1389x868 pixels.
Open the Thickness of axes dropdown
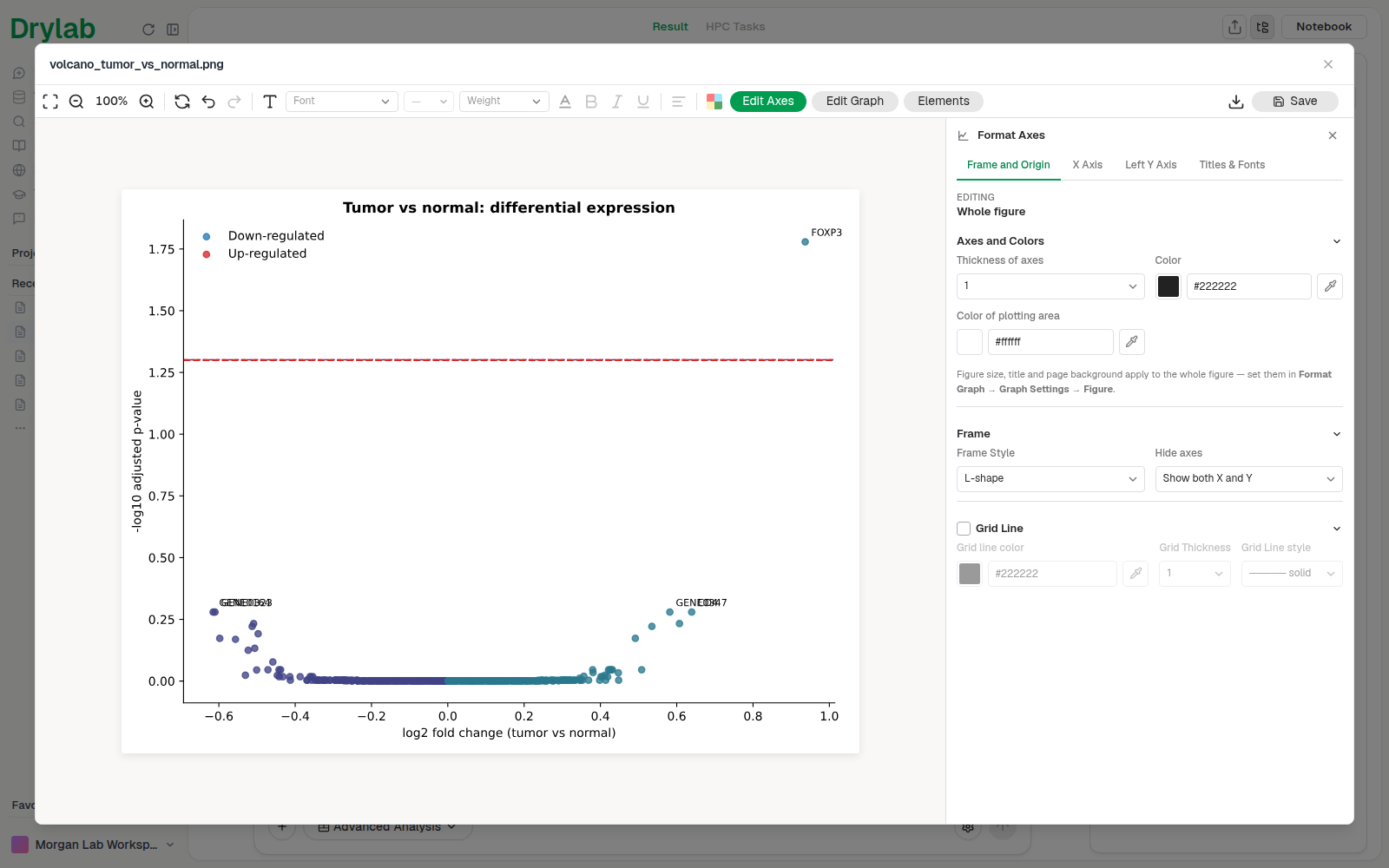1050,286
